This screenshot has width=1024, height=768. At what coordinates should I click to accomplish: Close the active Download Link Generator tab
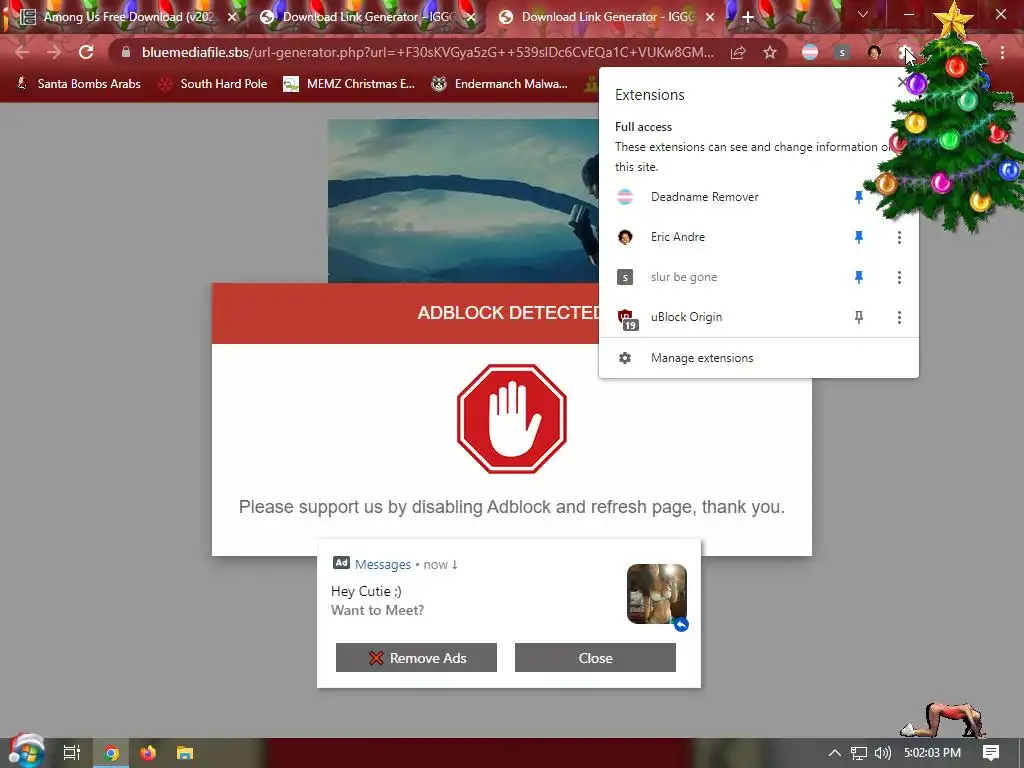710,17
